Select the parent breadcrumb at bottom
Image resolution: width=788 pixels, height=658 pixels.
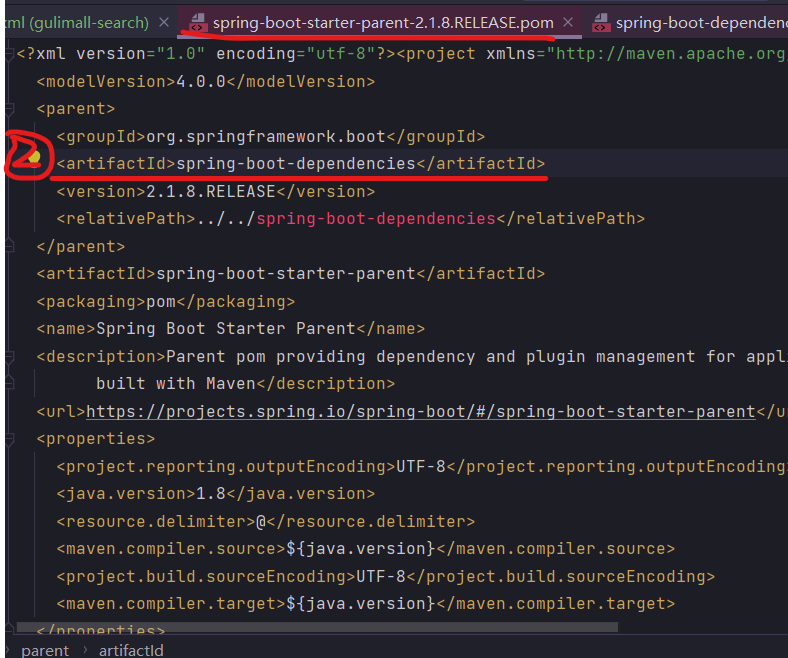click(x=45, y=650)
